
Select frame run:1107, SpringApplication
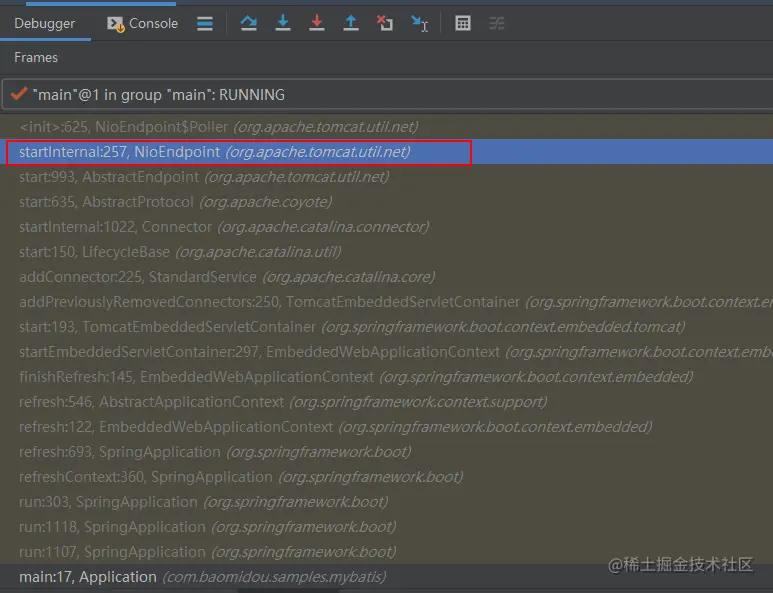pos(386,552)
